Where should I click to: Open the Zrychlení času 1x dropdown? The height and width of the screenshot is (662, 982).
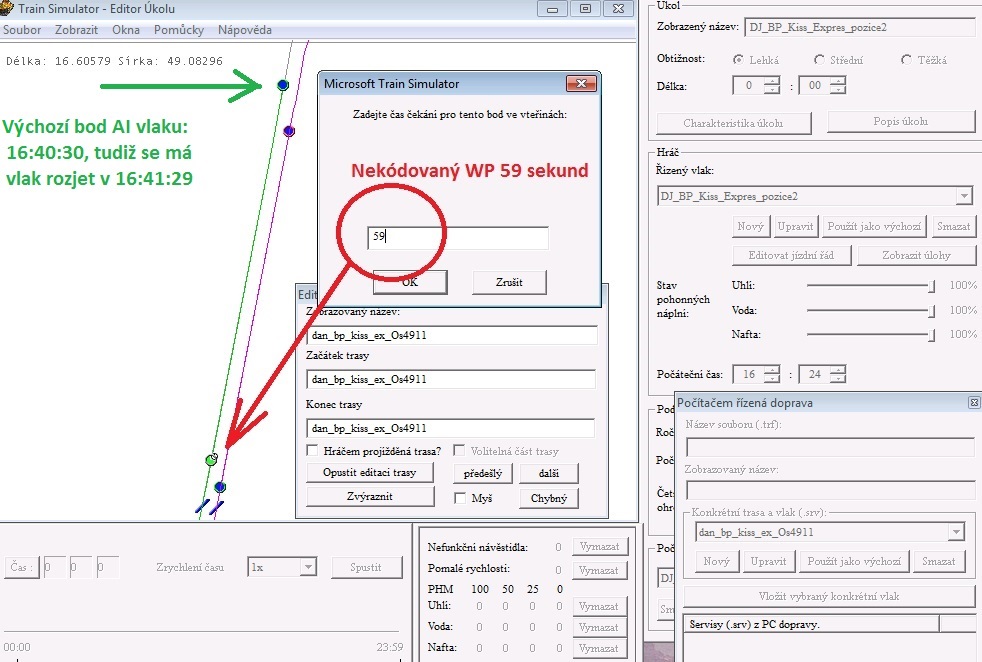pyautogui.click(x=308, y=567)
